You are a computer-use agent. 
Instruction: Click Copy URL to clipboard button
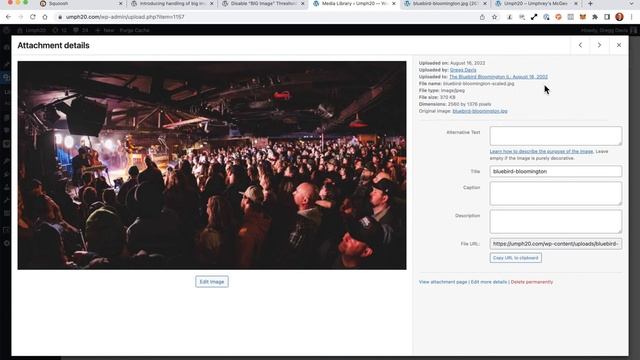pos(516,258)
